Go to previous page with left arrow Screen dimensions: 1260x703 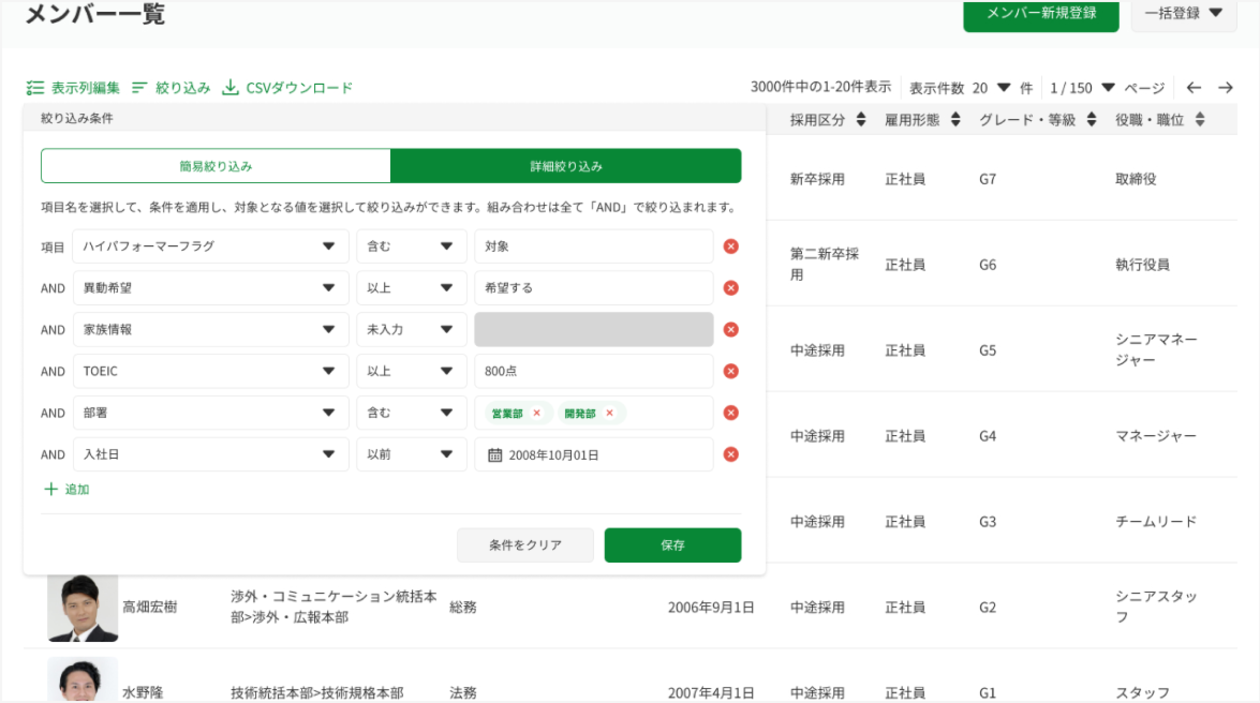1193,88
